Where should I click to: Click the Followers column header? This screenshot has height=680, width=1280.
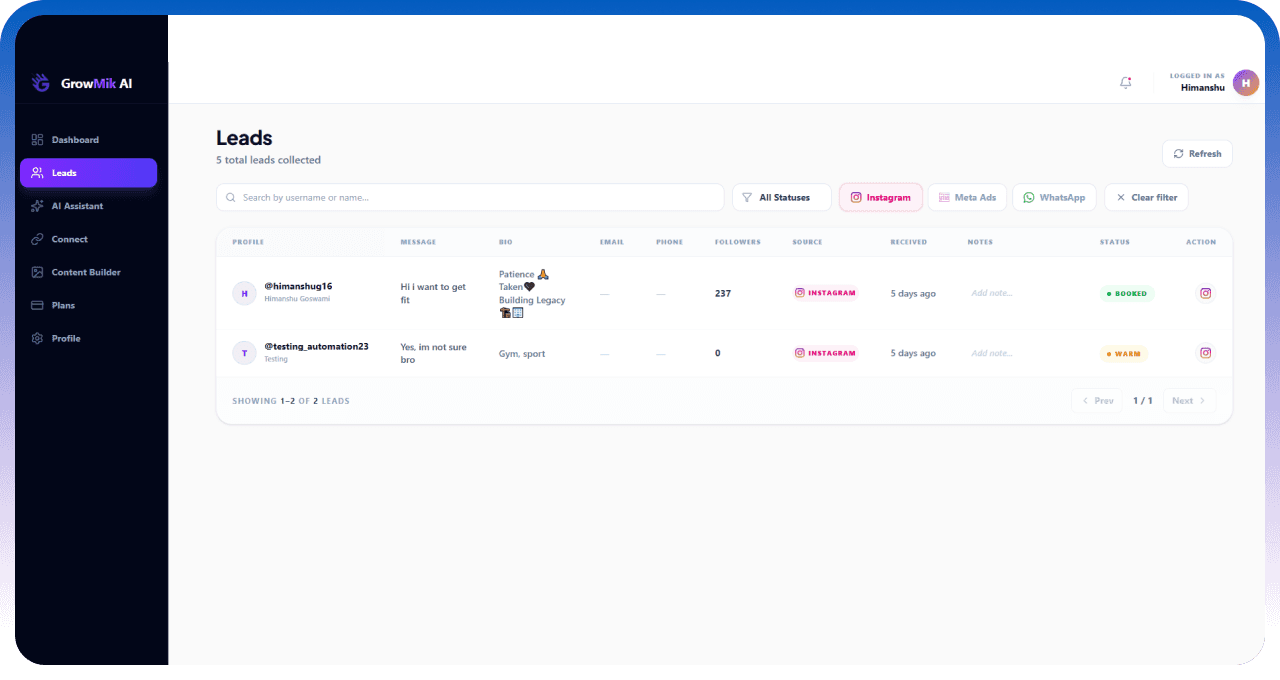point(738,242)
